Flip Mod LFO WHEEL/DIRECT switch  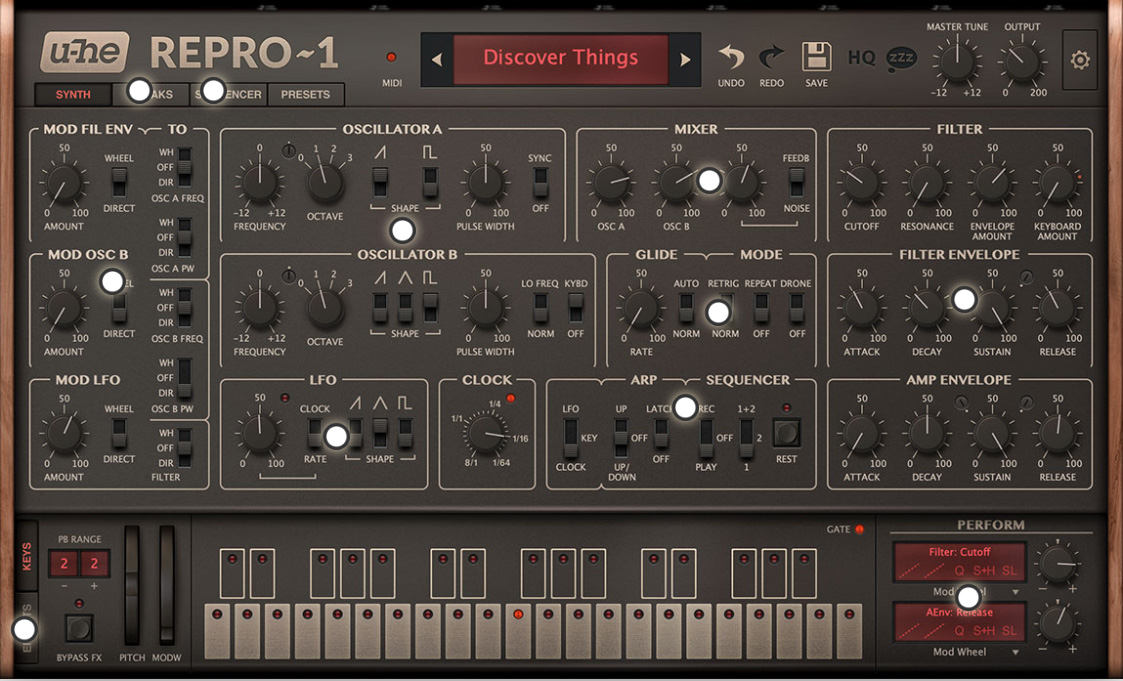click(x=119, y=433)
